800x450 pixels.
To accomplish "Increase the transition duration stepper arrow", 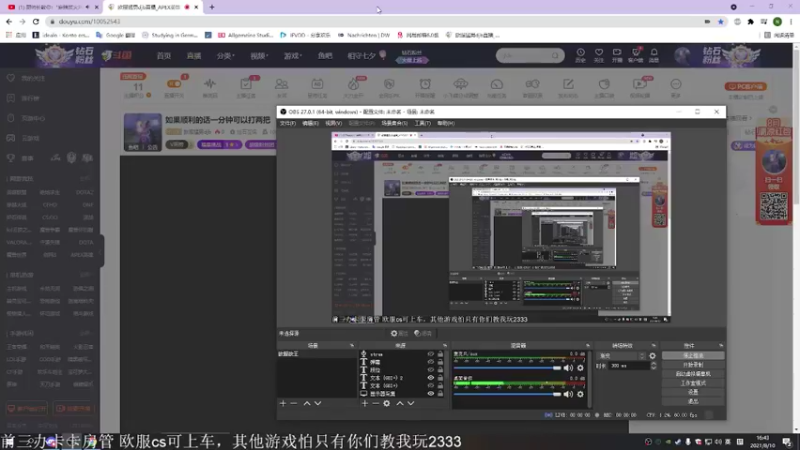I will click(654, 364).
